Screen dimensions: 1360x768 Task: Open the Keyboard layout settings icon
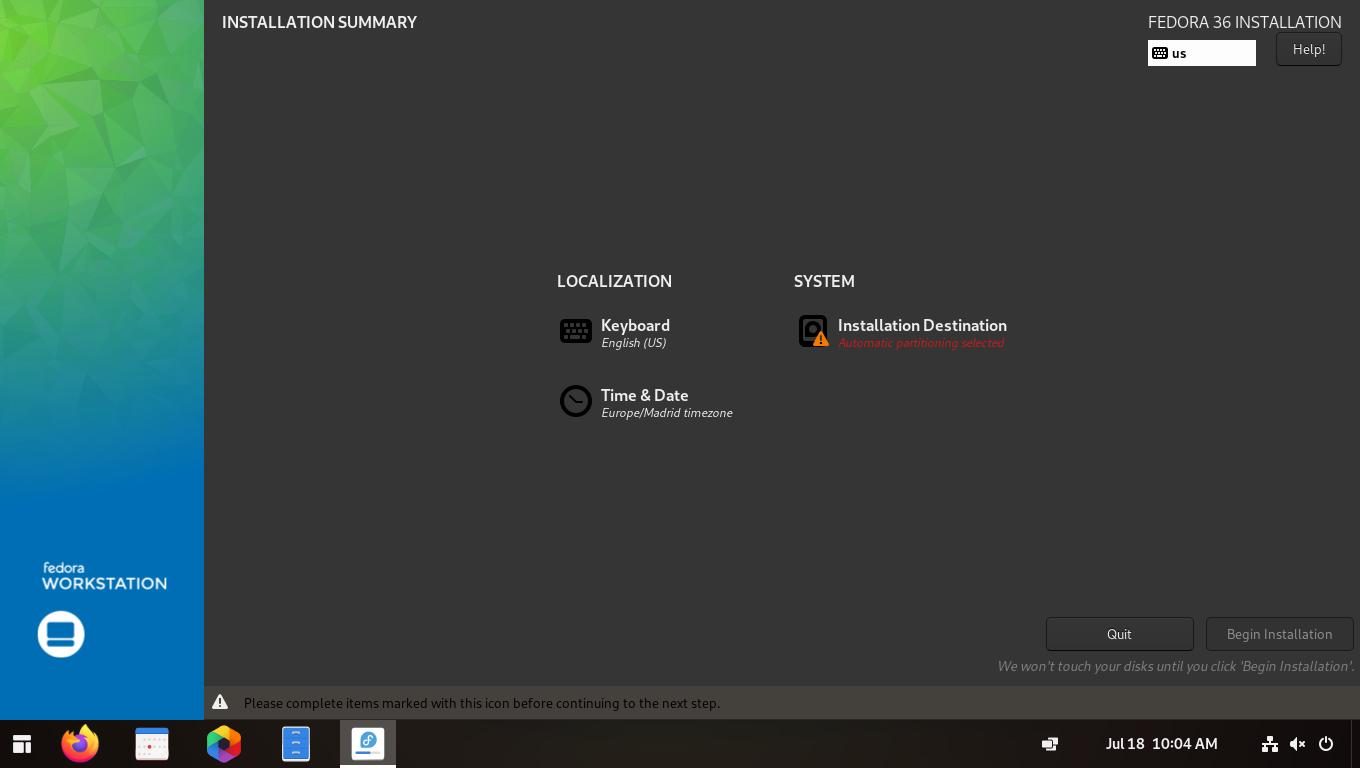pos(576,331)
